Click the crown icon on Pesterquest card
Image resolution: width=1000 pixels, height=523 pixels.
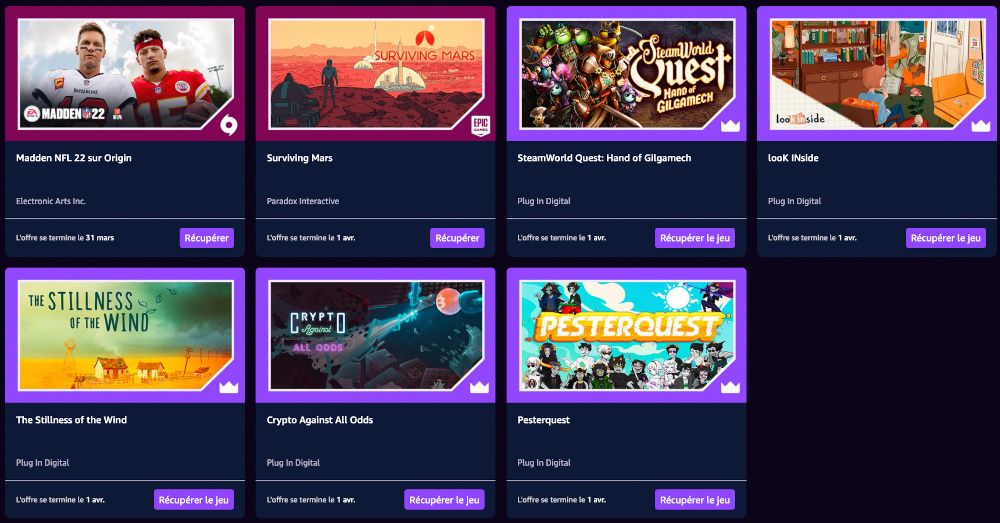point(730,388)
